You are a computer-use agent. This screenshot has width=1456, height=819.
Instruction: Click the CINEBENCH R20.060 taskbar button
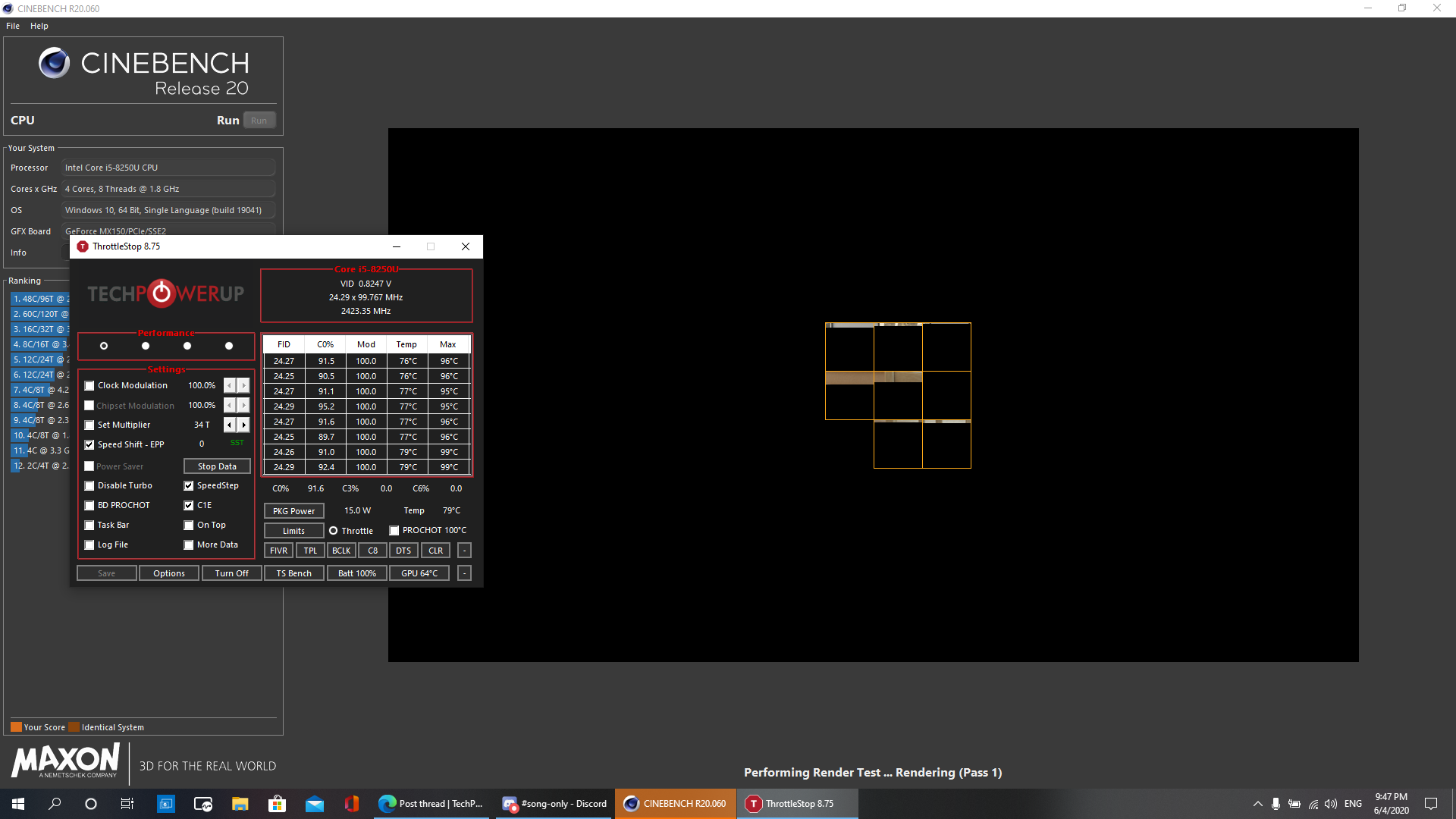pos(676,804)
